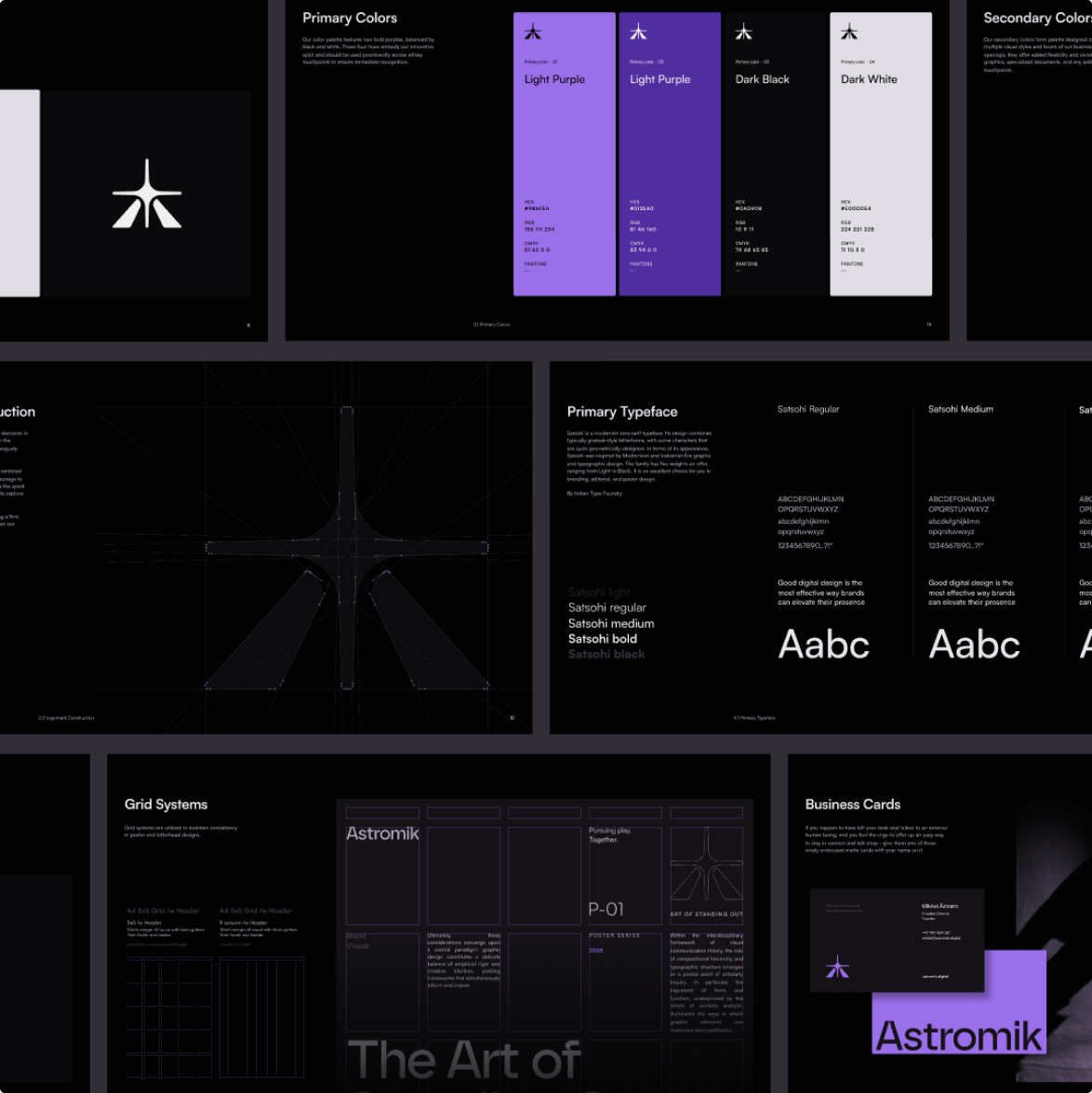The image size is (1092, 1093).
Task: Click the 'Brand Visuals' text in poster grid
Action: point(357,941)
